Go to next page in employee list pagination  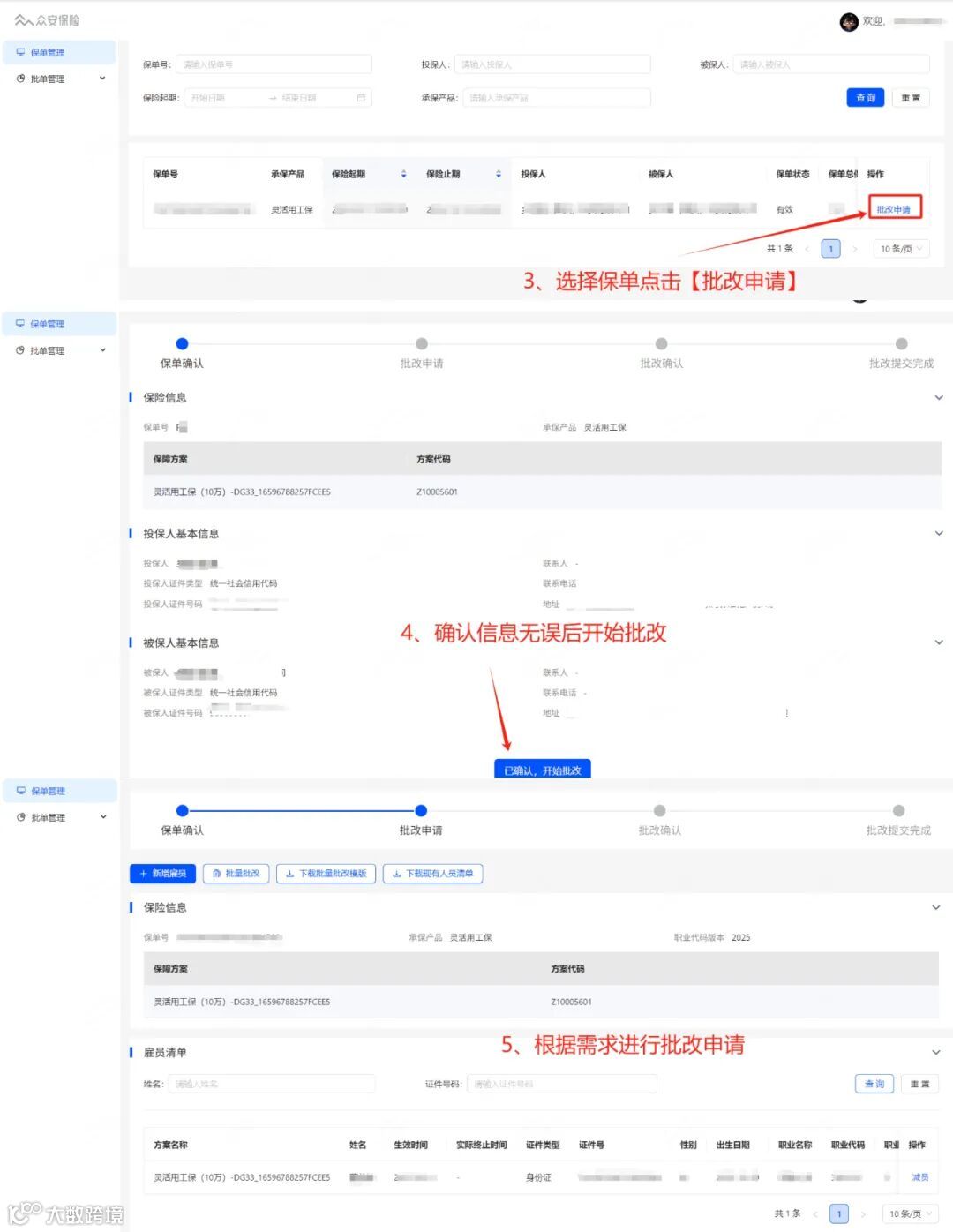tap(863, 1213)
